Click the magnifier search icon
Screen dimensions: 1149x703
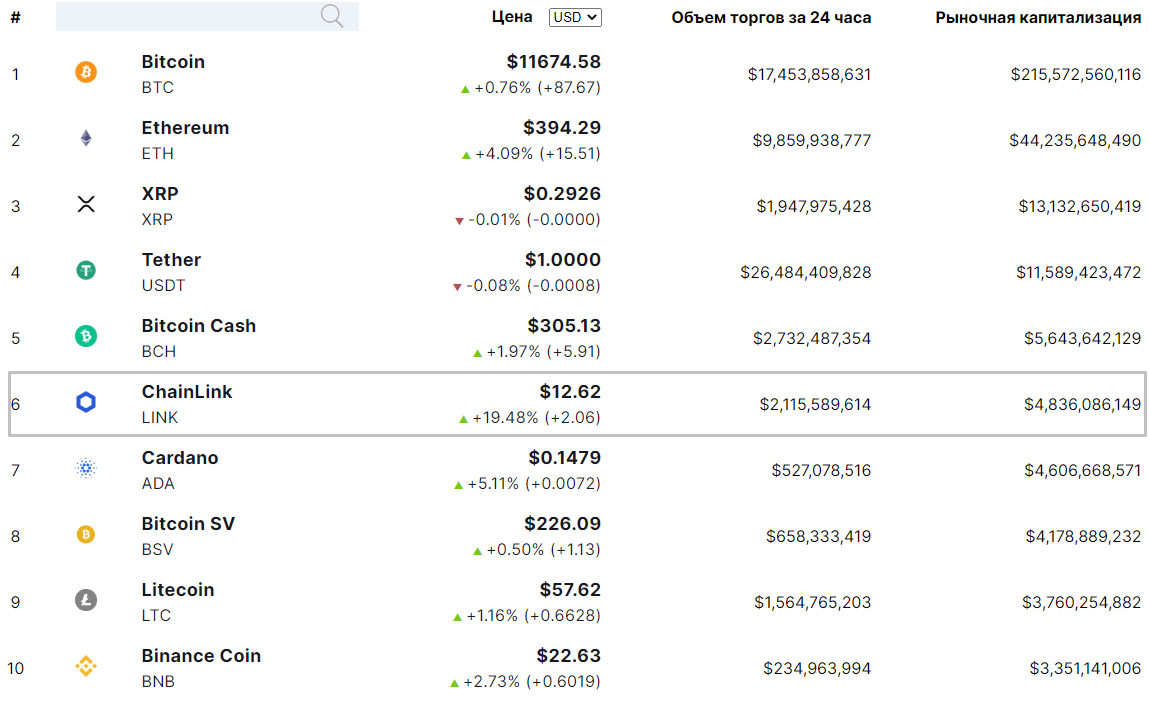tap(331, 16)
